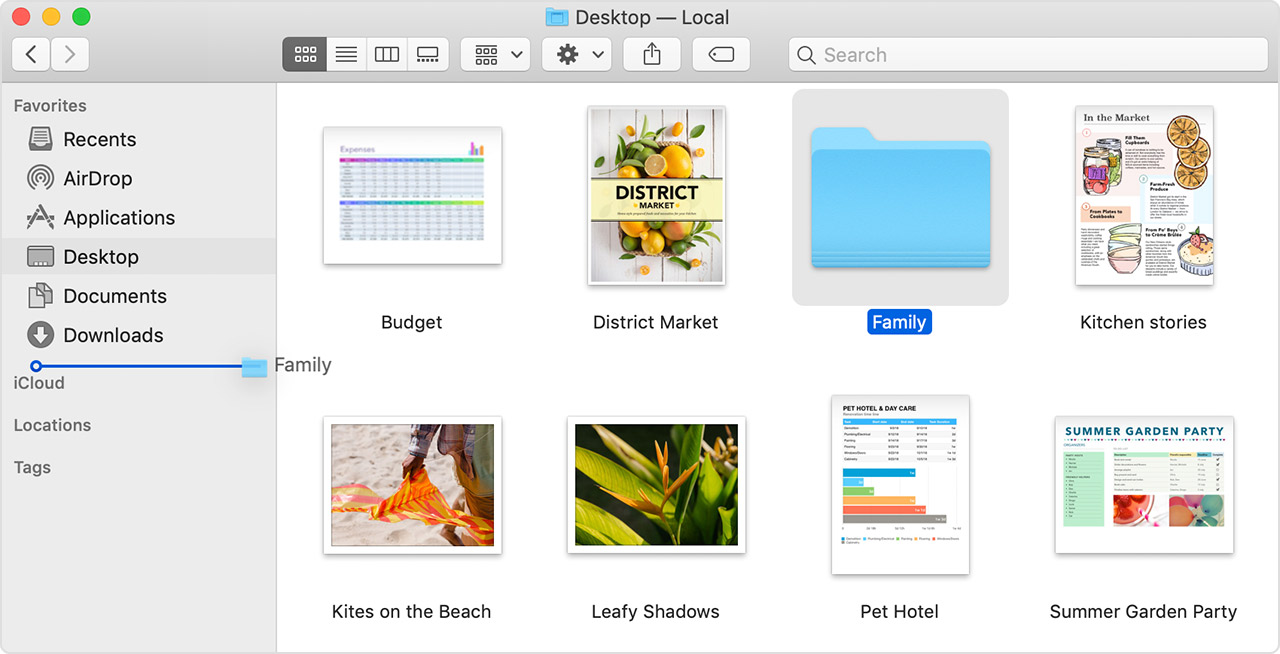Viewport: 1280px width, 654px height.
Task: Switch to list view
Action: coord(346,54)
